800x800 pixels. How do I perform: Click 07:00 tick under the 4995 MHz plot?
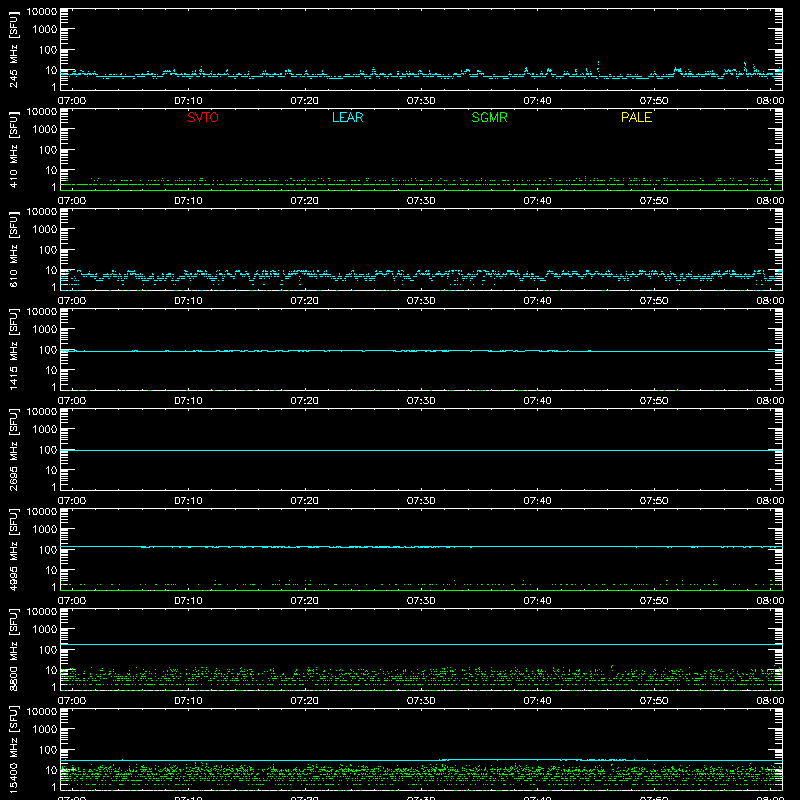point(72,601)
